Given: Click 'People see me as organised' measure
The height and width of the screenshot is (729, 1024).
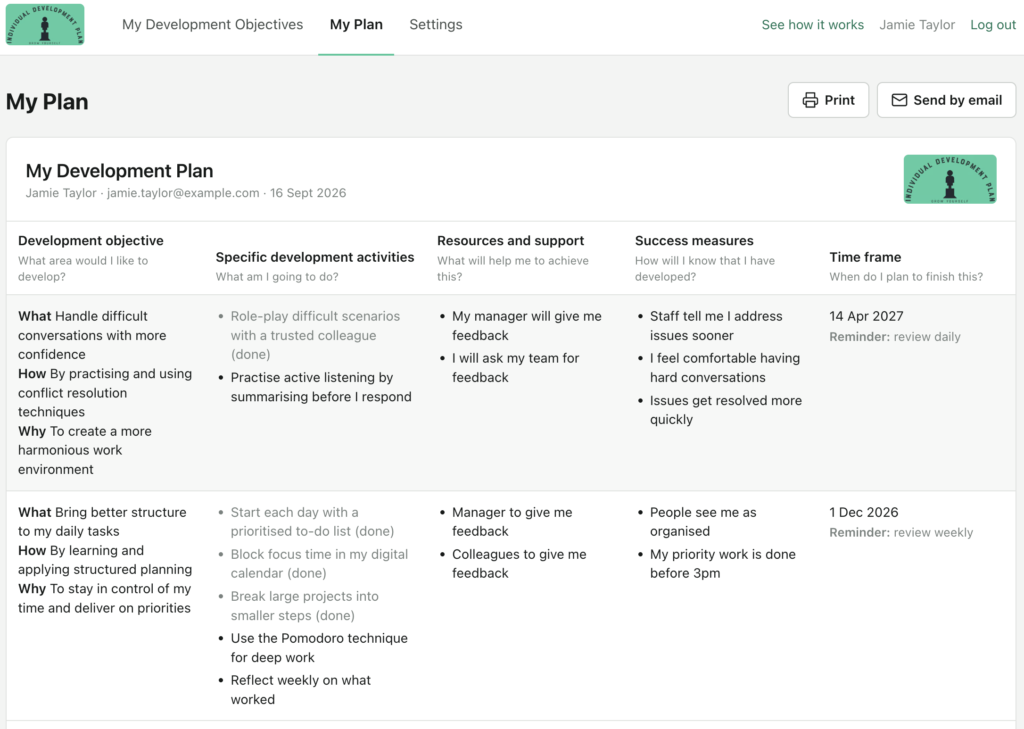Looking at the screenshot, I should pos(703,521).
